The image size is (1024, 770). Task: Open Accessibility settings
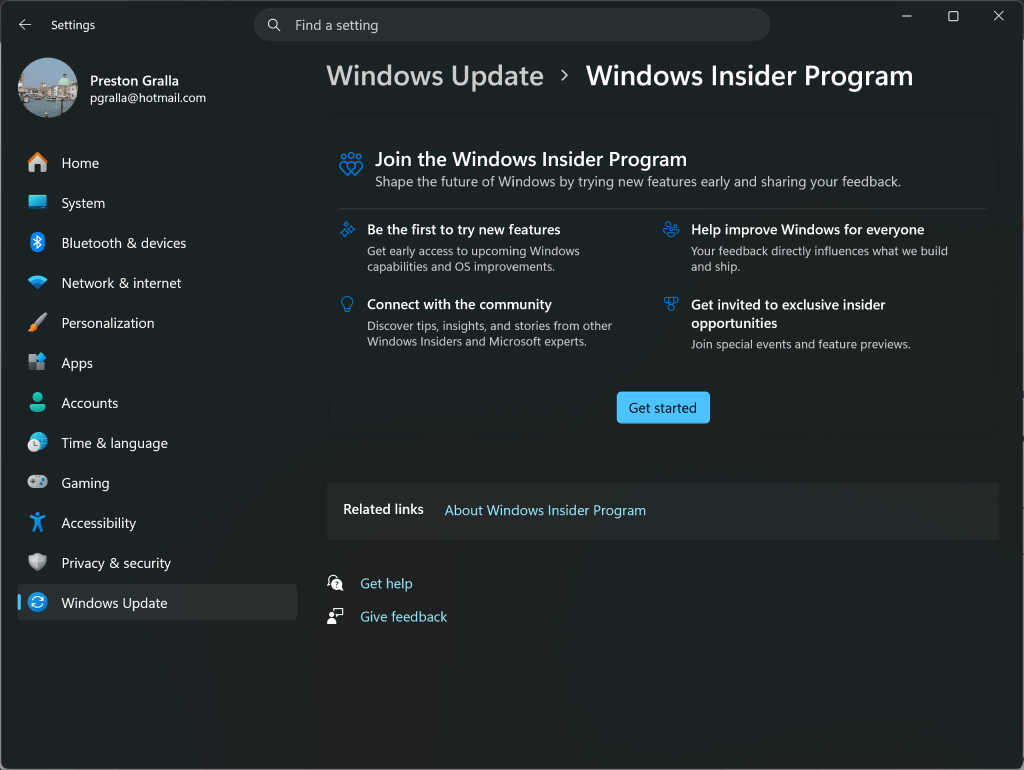tap(157, 522)
